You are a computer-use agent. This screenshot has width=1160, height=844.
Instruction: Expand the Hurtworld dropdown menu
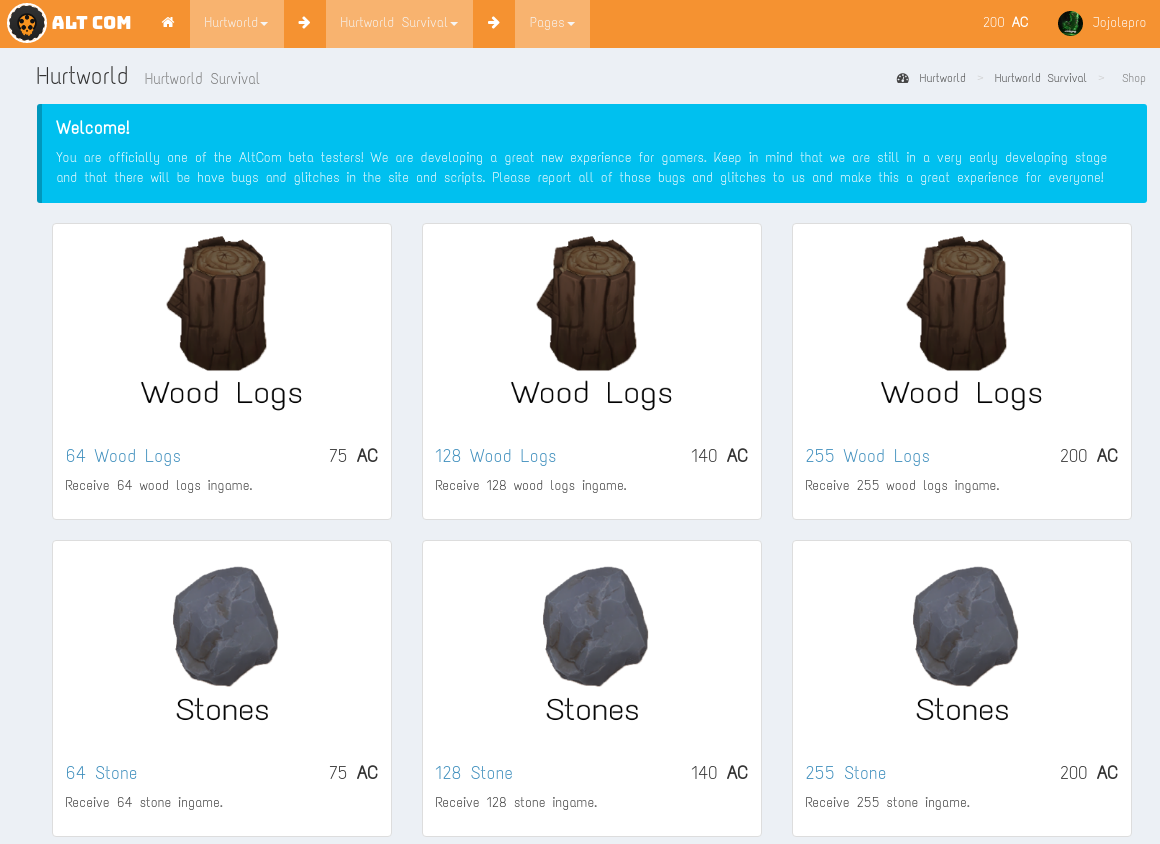tap(236, 23)
